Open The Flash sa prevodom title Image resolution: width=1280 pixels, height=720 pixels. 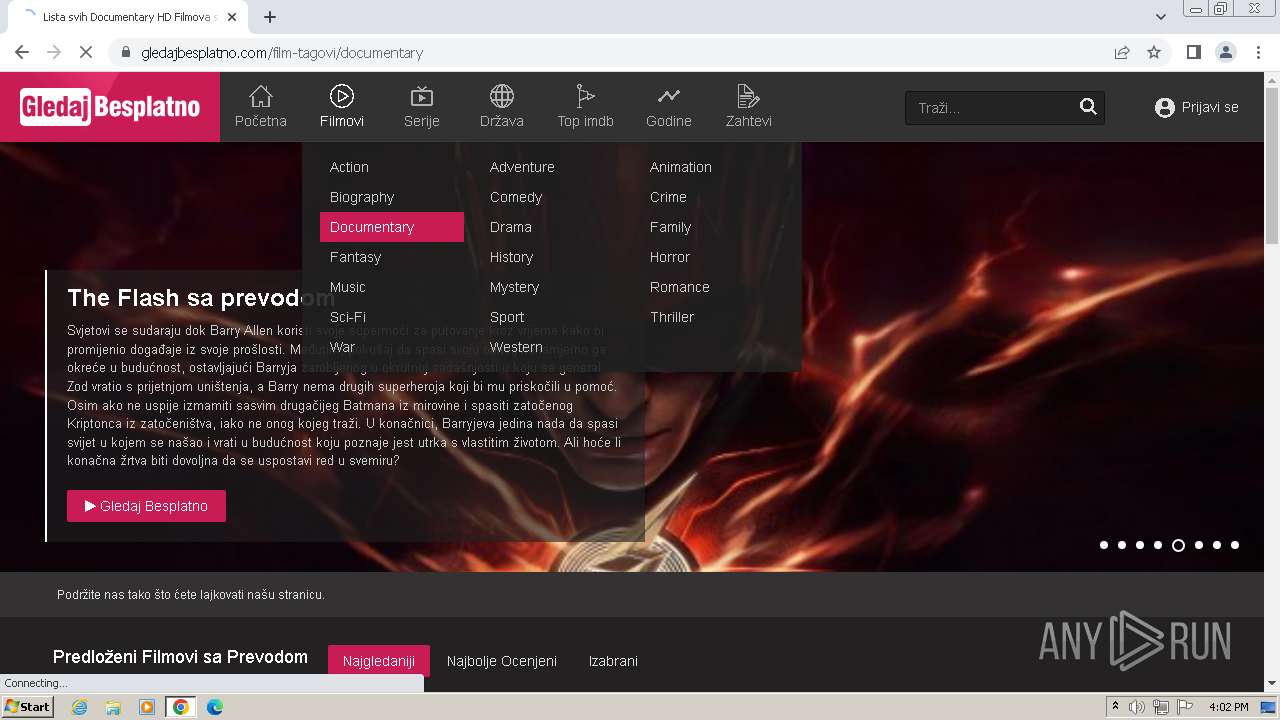pyautogui.click(x=201, y=298)
